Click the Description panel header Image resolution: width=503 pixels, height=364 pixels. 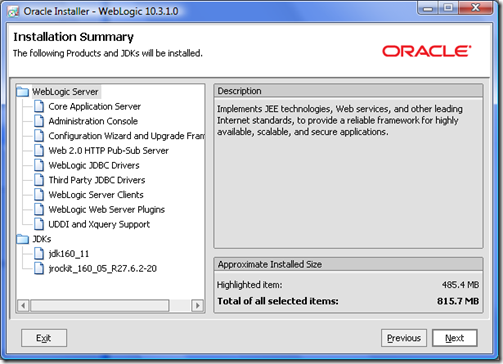[x=348, y=91]
